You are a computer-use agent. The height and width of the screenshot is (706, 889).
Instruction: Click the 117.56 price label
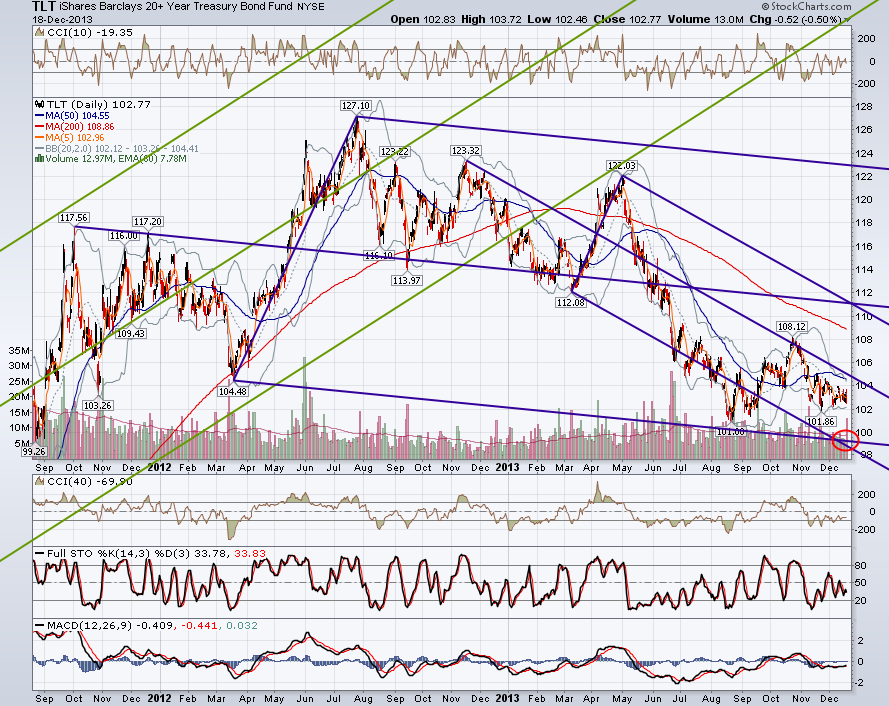coord(74,217)
